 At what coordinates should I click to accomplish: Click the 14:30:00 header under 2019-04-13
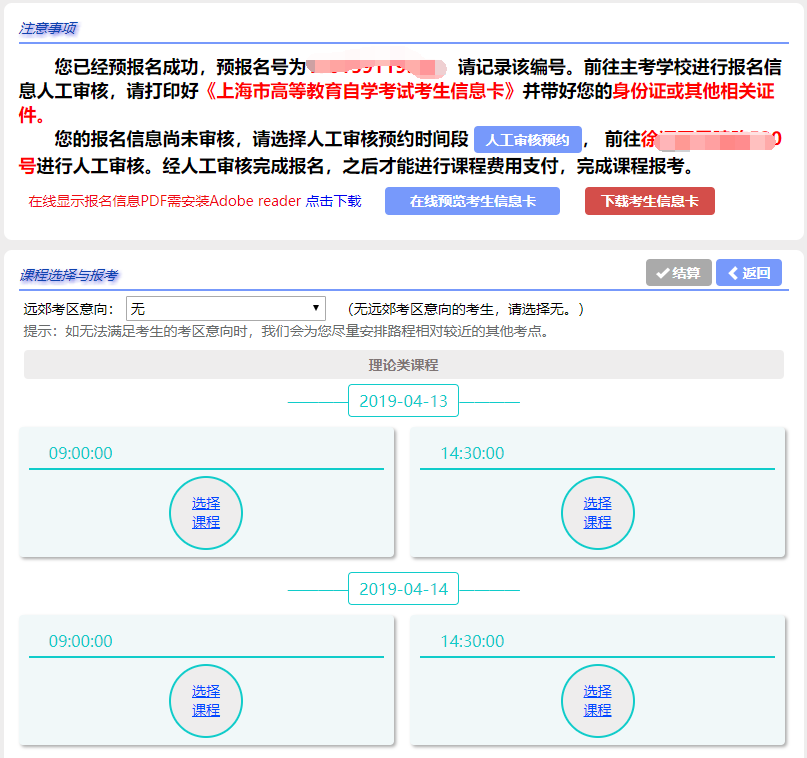[x=472, y=453]
